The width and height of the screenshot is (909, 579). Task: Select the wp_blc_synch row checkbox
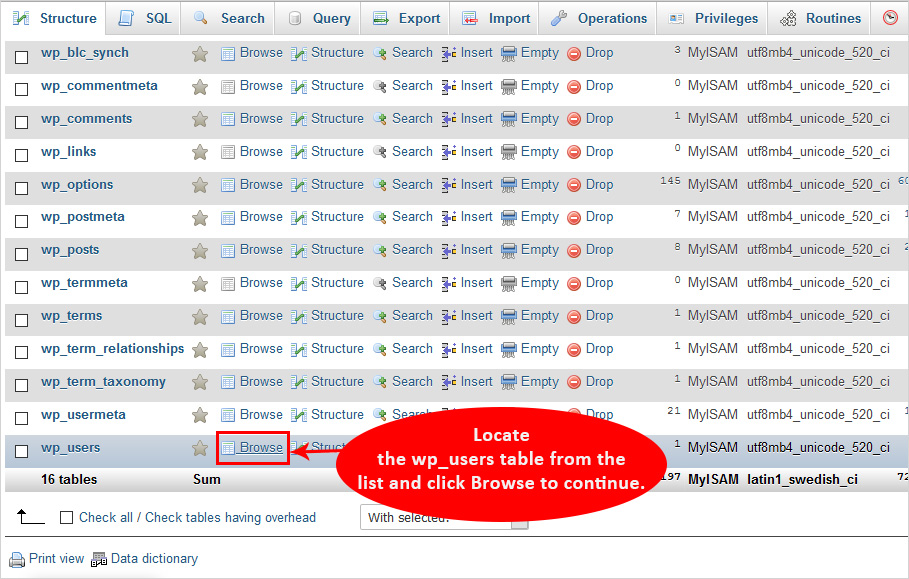click(x=22, y=57)
